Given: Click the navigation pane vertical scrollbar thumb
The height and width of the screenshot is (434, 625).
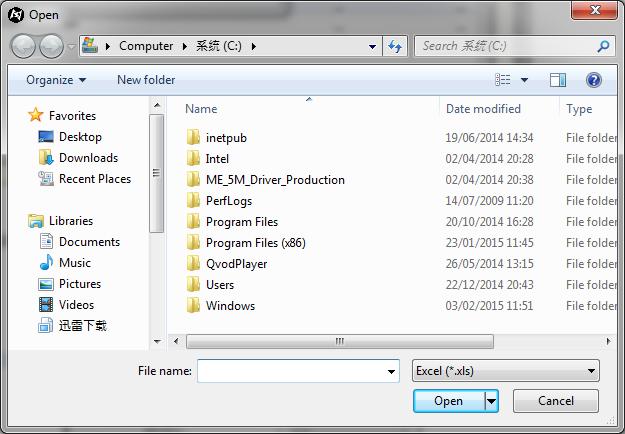Looking at the screenshot, I should point(156,173).
